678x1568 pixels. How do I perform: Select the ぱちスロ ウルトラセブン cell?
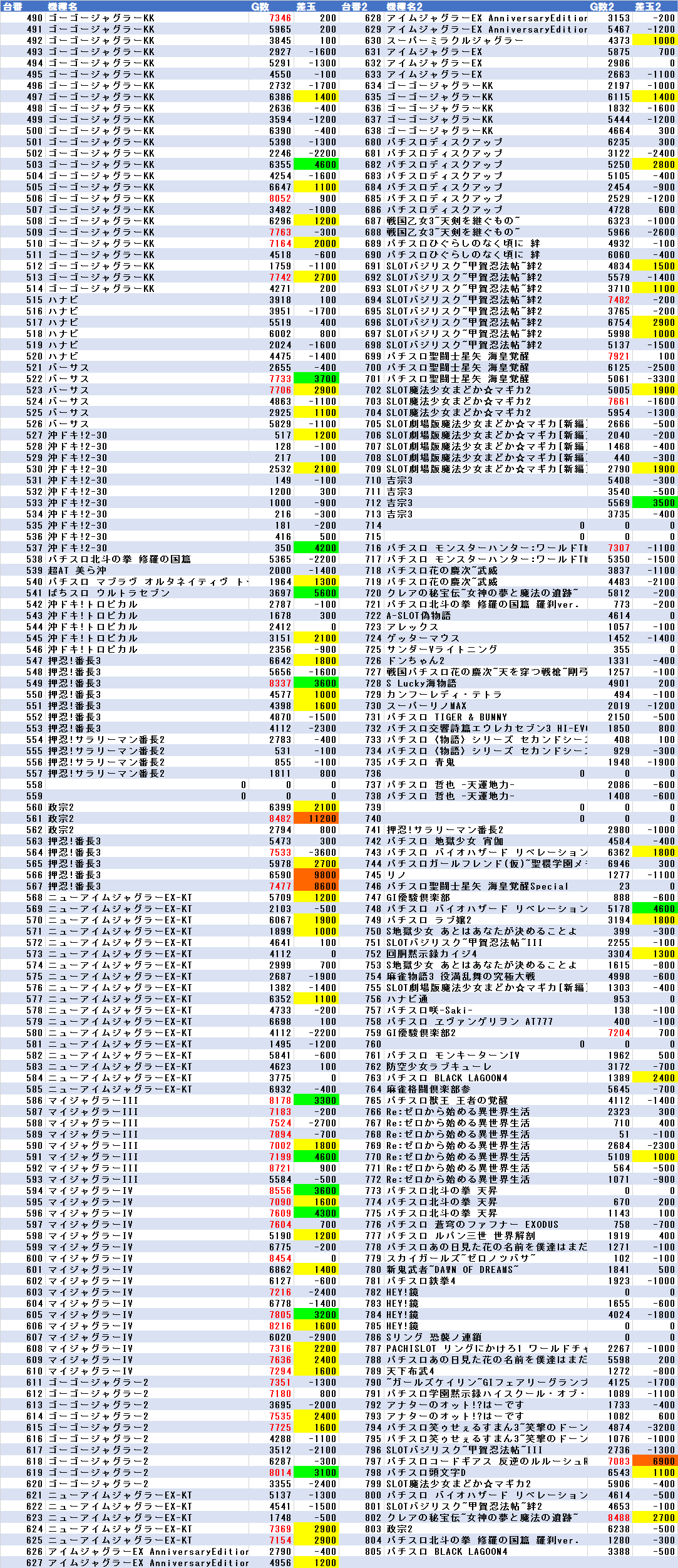tap(146, 593)
